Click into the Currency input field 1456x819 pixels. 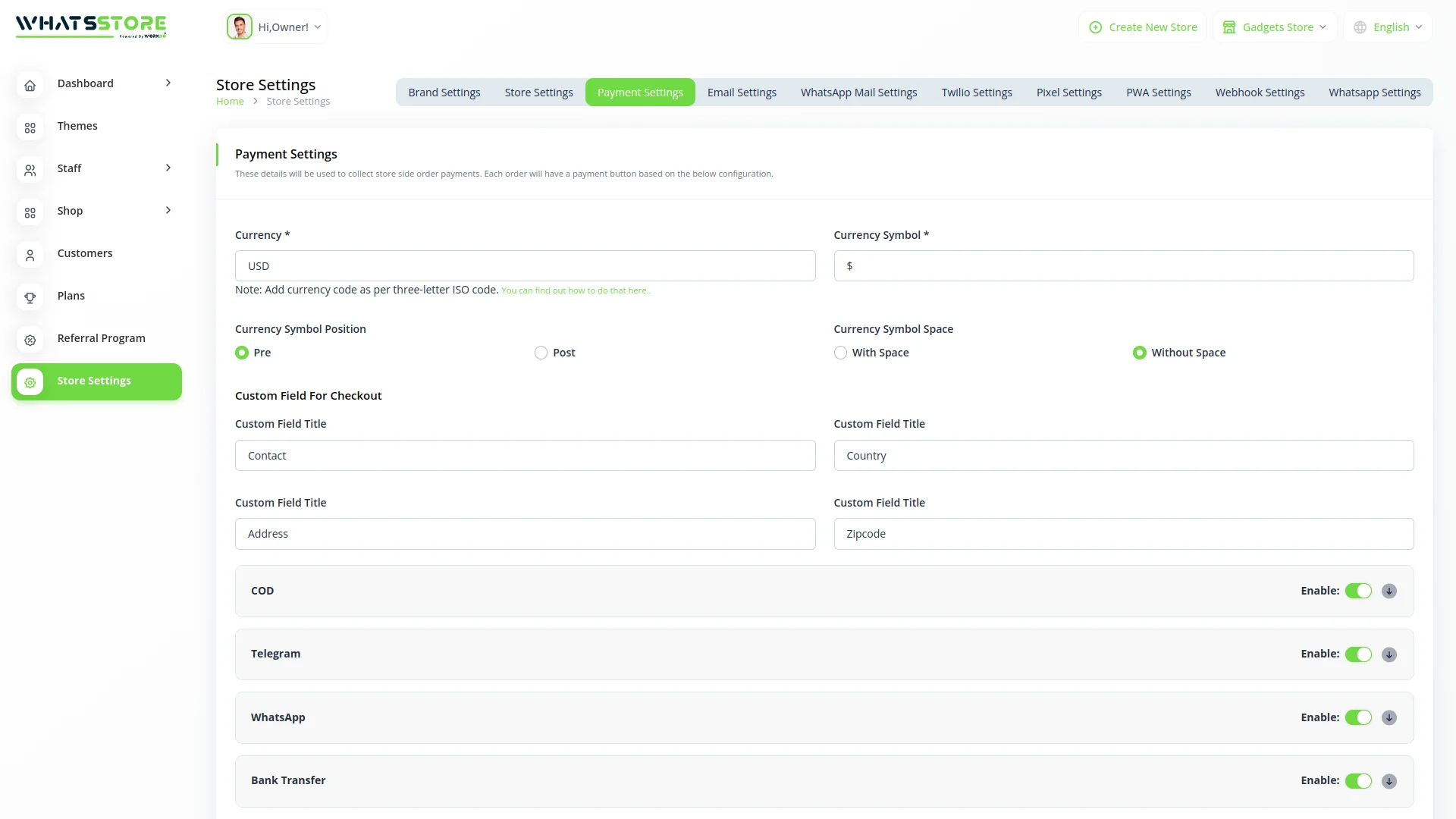[525, 266]
